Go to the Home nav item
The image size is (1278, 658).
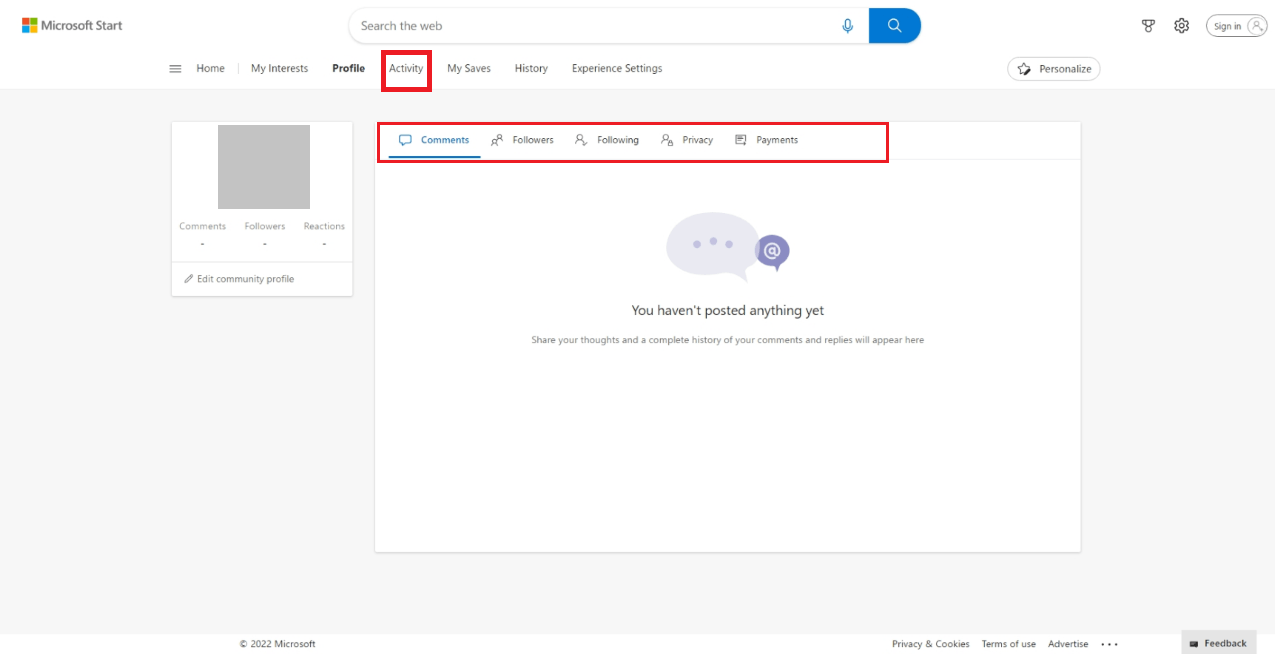(x=210, y=69)
